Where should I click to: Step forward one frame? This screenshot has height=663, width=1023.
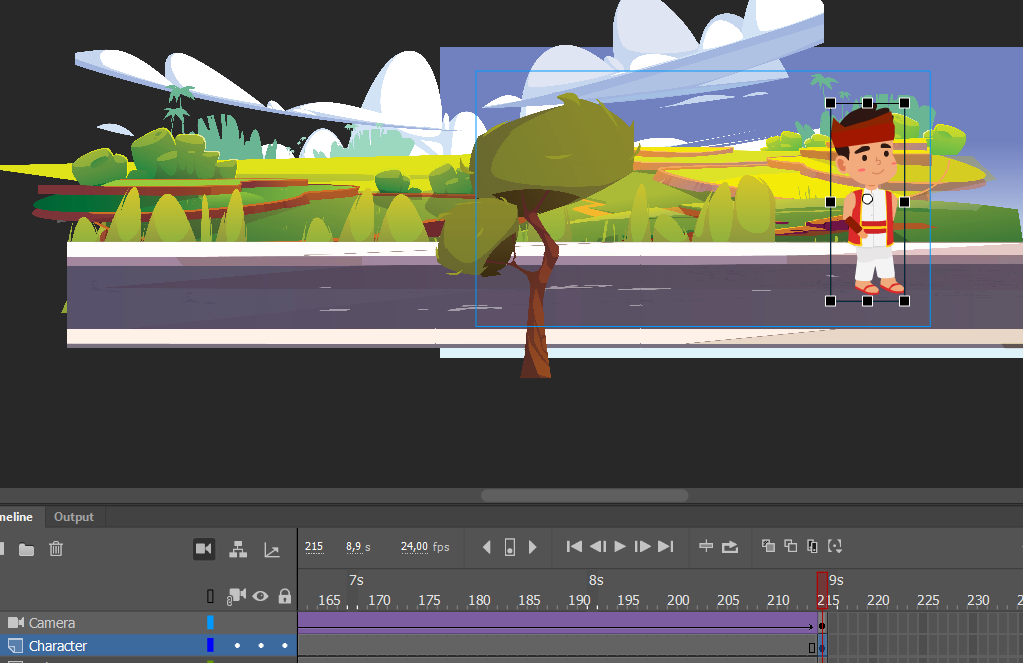coord(643,547)
